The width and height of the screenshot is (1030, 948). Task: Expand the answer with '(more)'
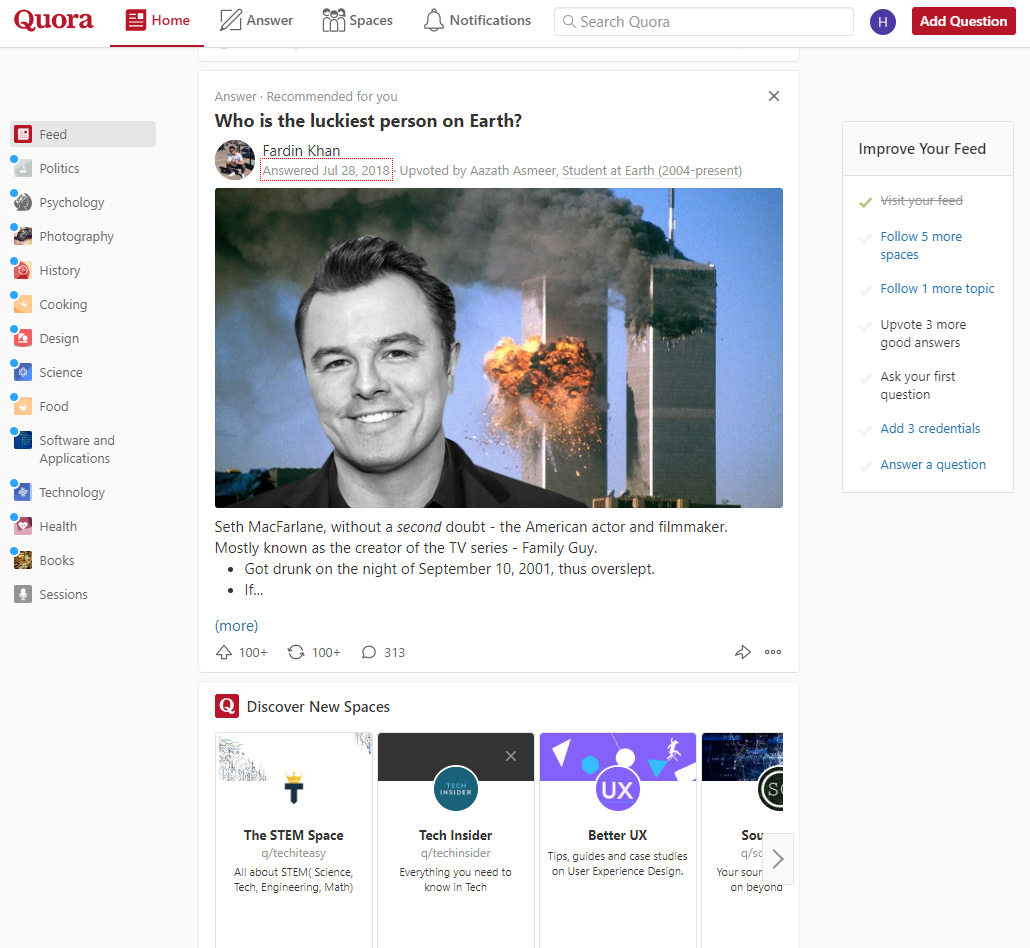coord(236,625)
